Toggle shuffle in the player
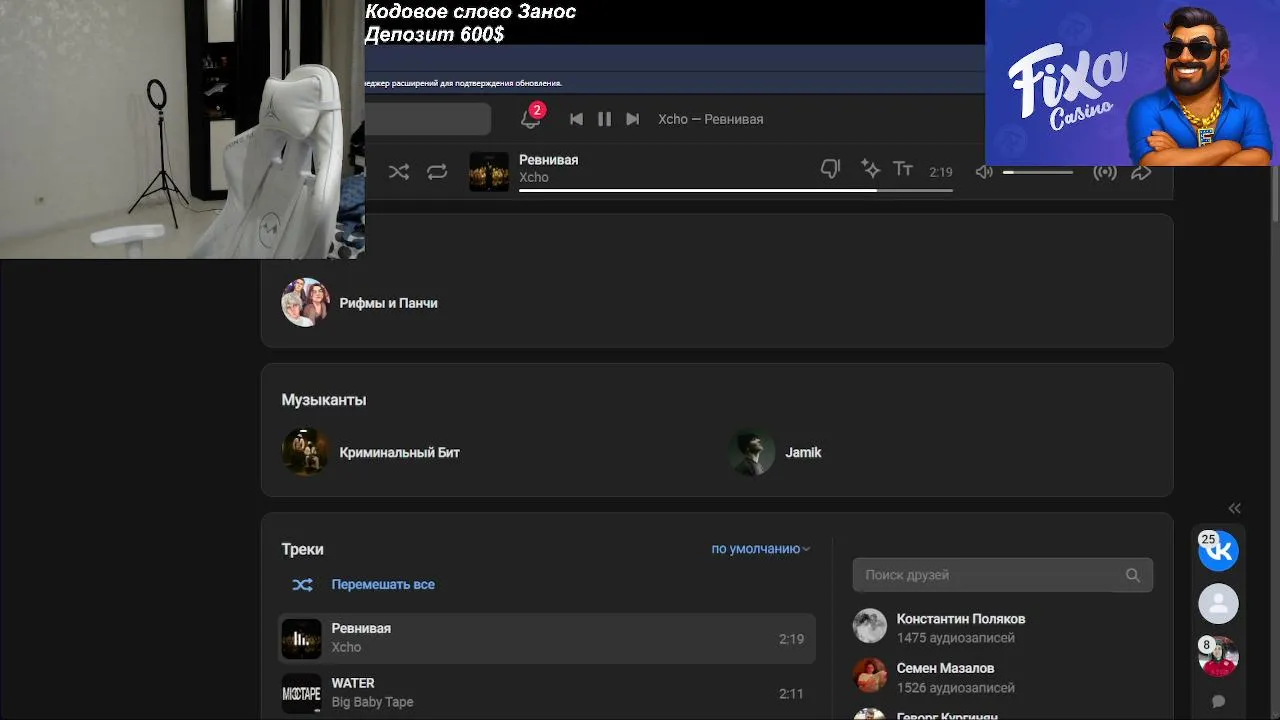Image resolution: width=1280 pixels, height=720 pixels. pyautogui.click(x=399, y=172)
